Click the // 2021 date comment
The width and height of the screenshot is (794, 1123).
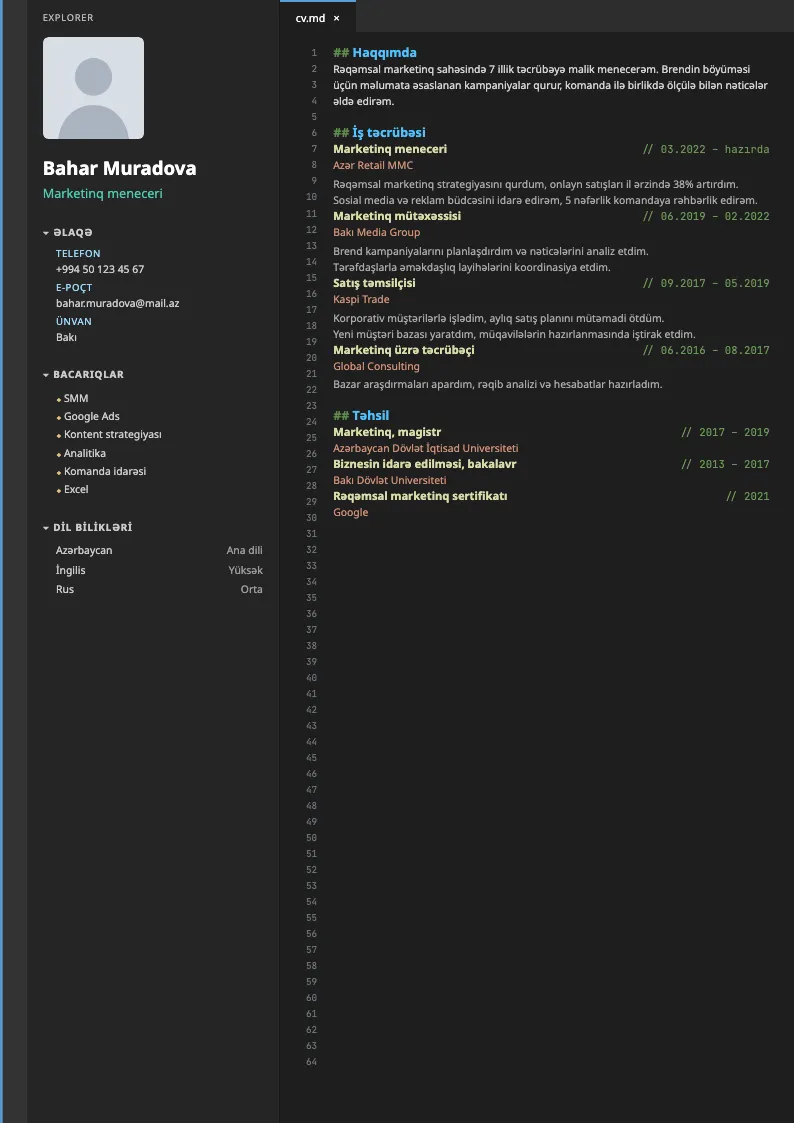click(x=748, y=496)
